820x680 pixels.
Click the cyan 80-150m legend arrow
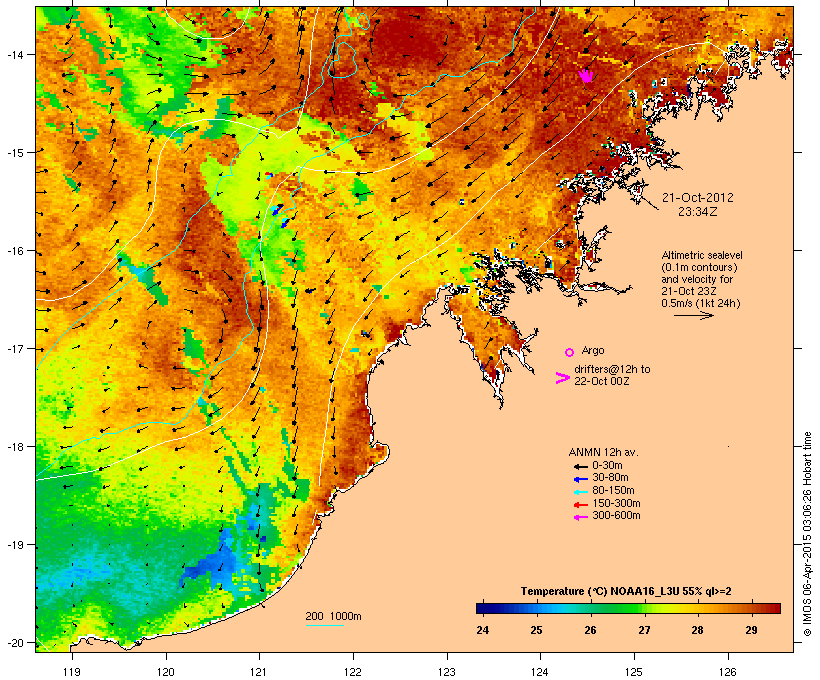(x=580, y=492)
